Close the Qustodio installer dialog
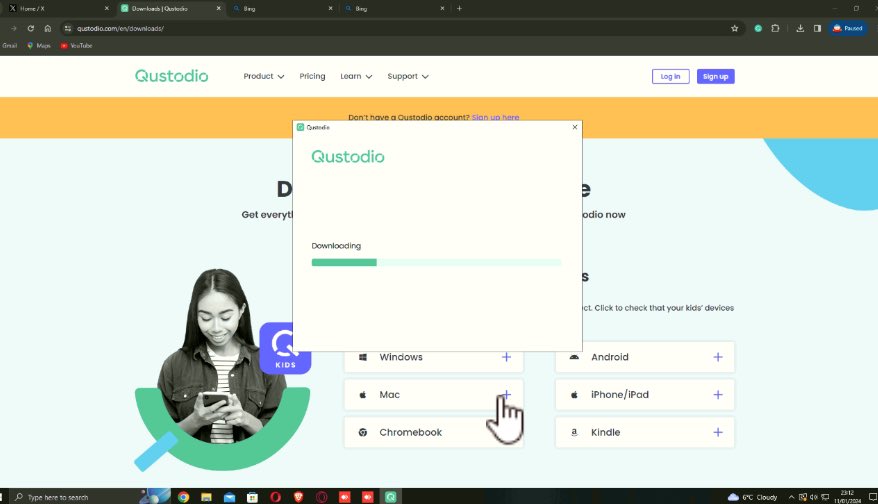 coord(575,127)
